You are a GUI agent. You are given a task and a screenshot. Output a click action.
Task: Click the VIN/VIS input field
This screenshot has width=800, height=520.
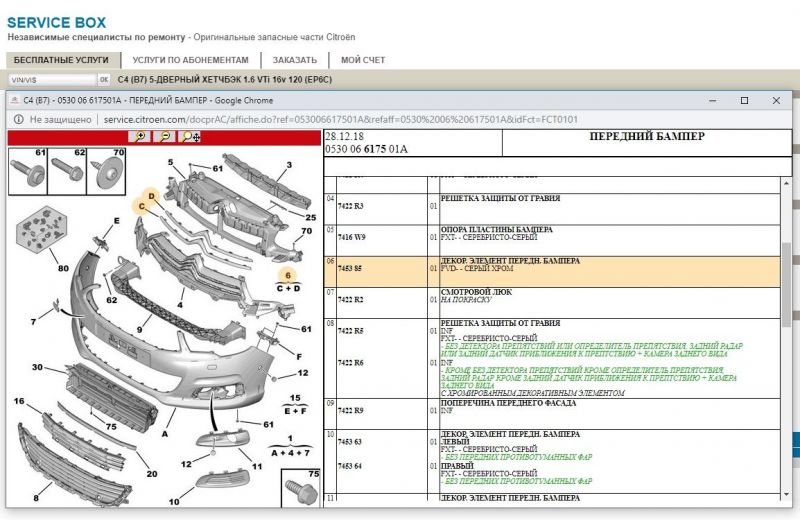tap(50, 78)
